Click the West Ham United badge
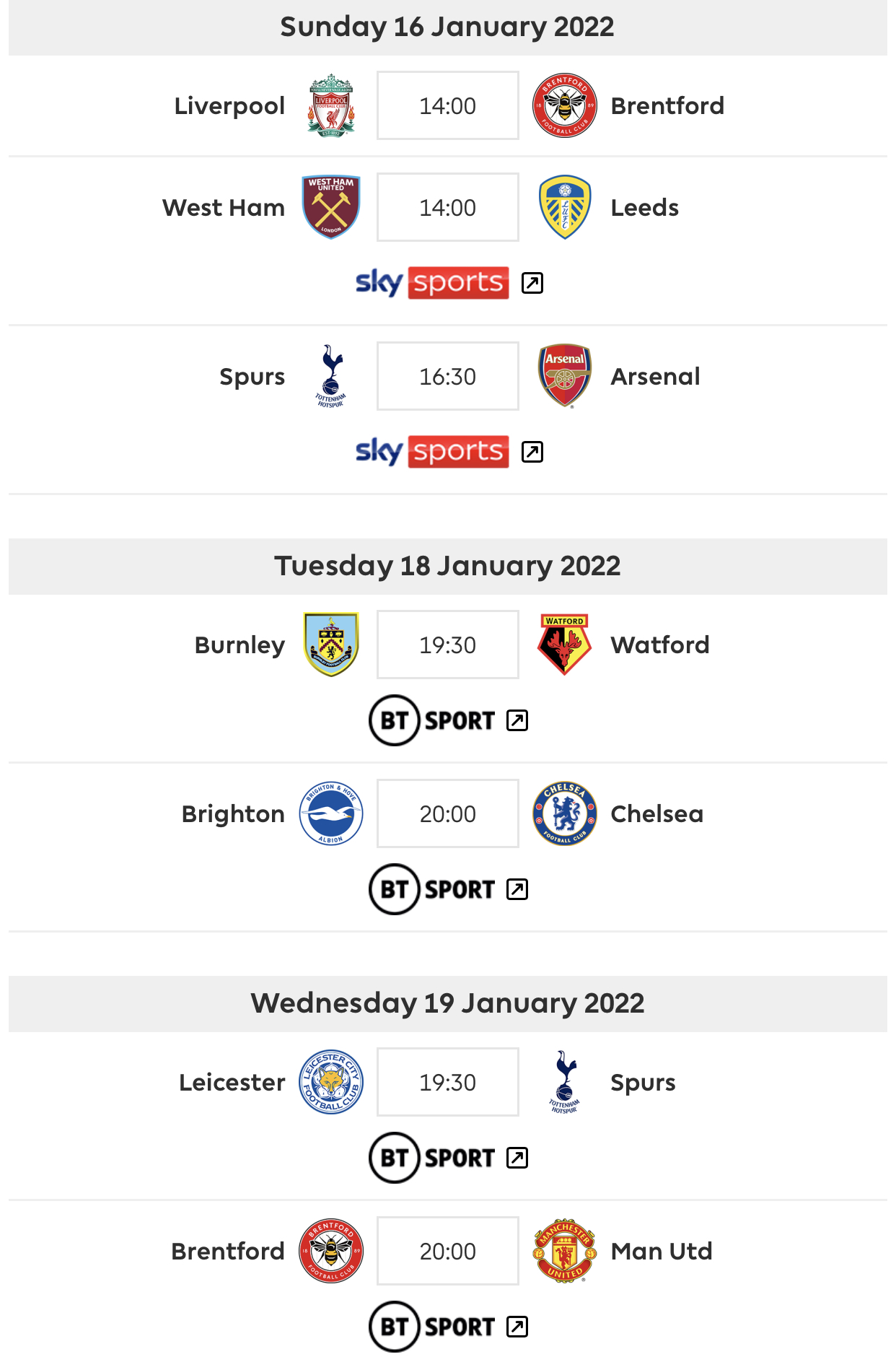 point(331,207)
